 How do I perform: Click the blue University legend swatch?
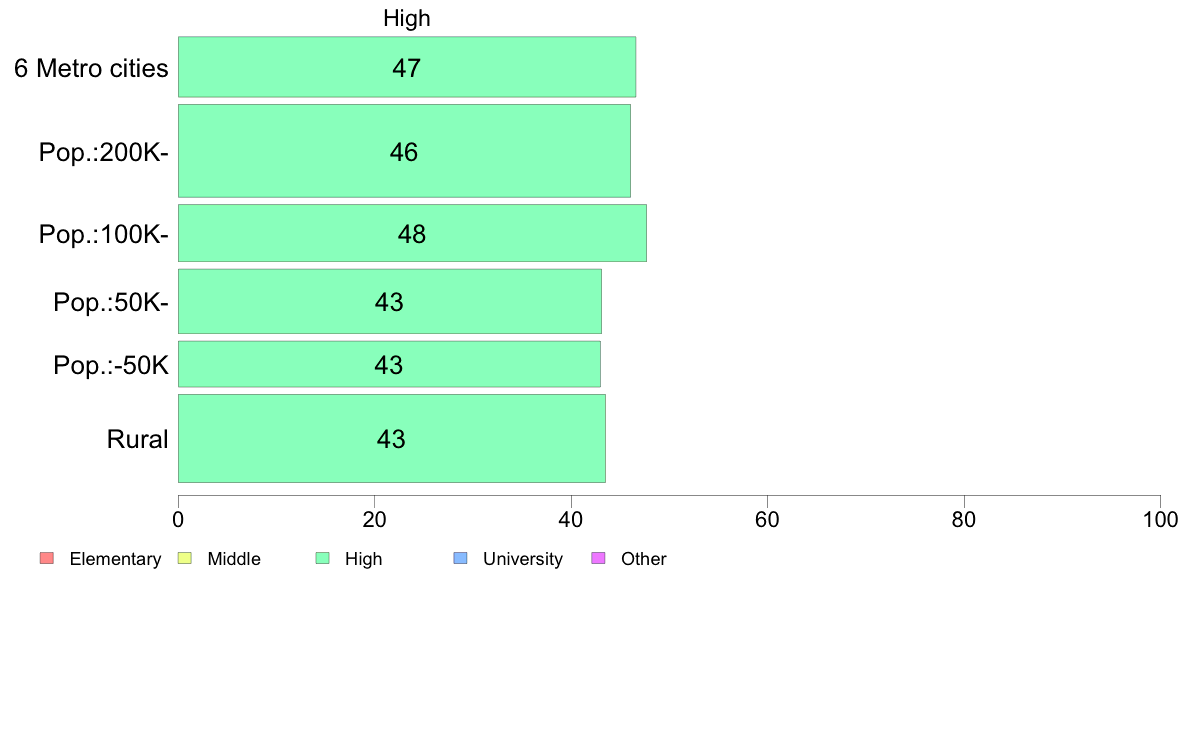pyautogui.click(x=460, y=559)
